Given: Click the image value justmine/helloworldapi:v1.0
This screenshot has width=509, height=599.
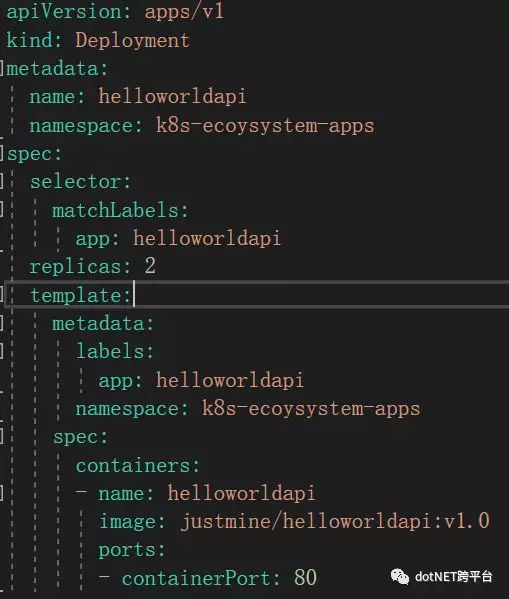Looking at the screenshot, I should click(x=335, y=521).
